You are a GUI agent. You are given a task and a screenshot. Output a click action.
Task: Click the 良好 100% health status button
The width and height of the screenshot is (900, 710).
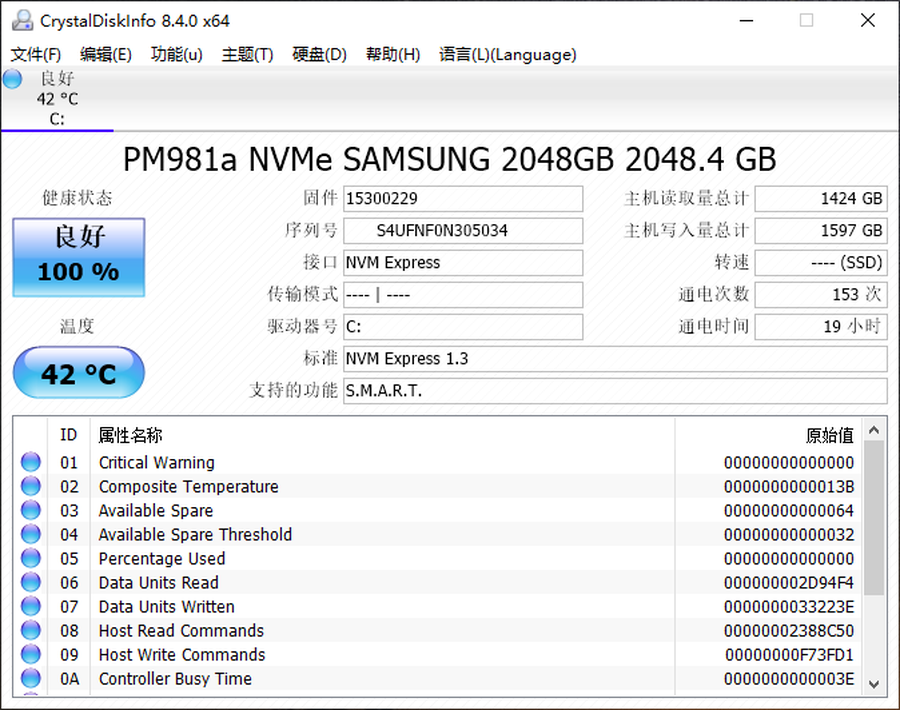click(79, 257)
